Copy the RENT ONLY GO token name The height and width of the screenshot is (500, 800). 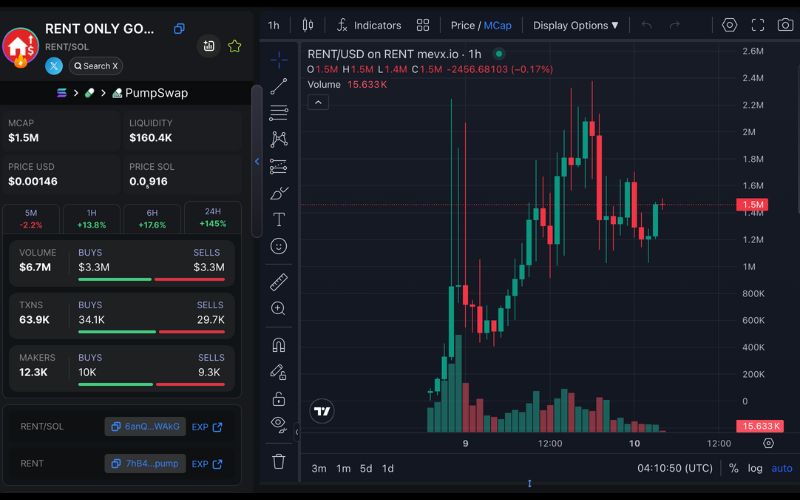click(179, 29)
